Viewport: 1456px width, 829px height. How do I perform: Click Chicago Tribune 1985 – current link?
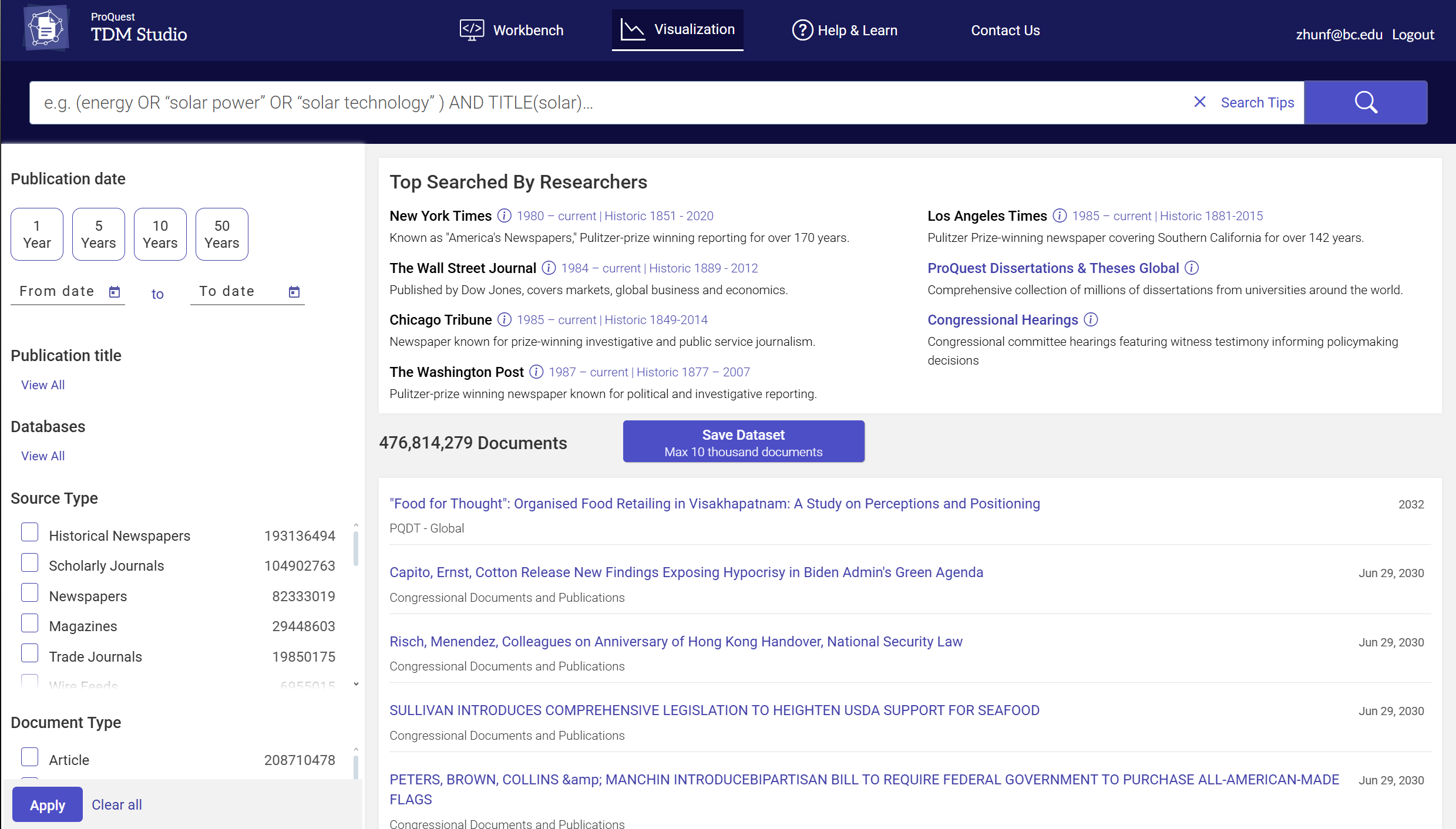pos(556,320)
